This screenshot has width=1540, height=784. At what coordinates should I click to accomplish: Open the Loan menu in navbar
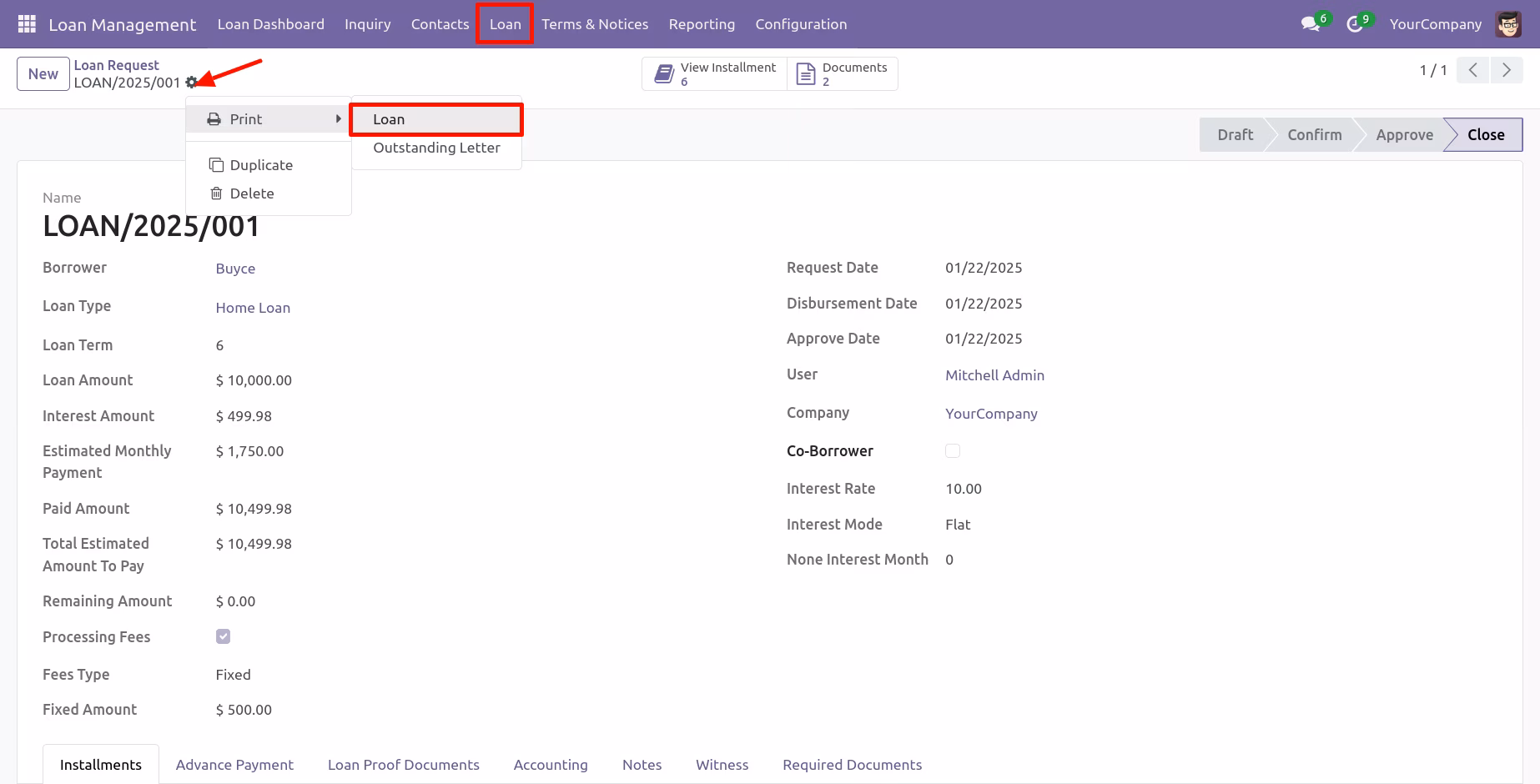point(505,24)
